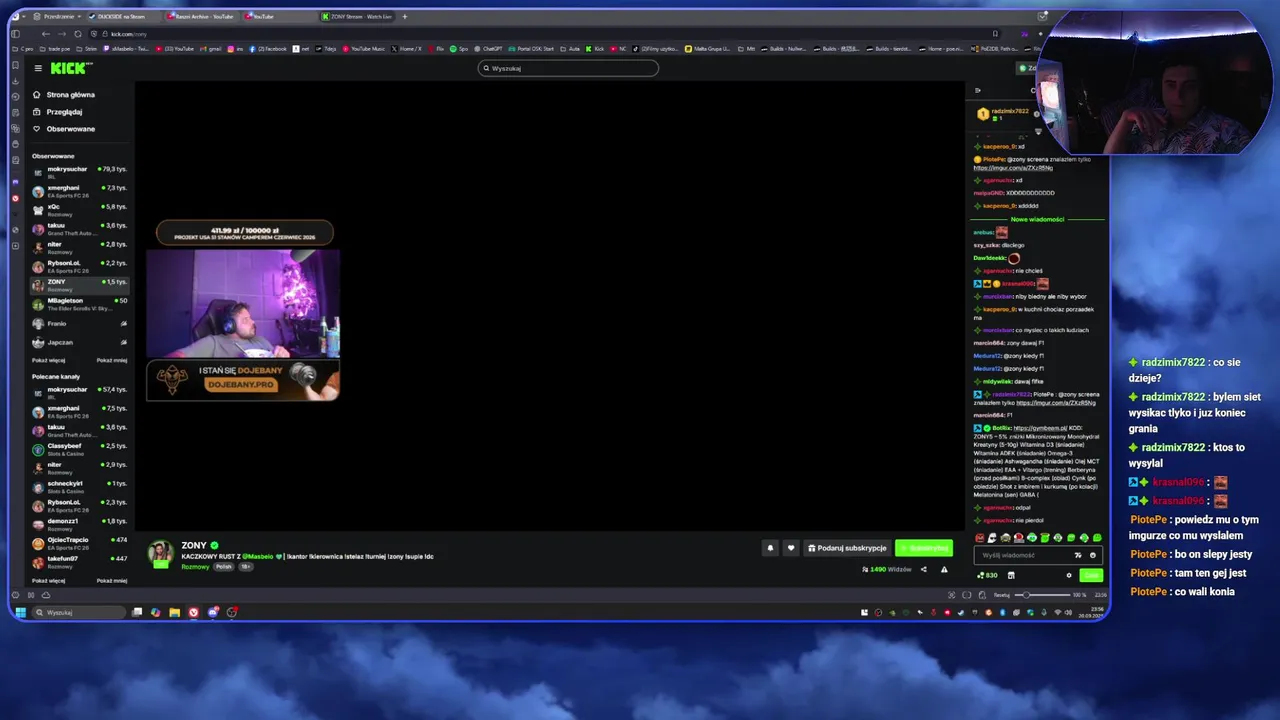Viewport: 1280px width, 720px height.
Task: Click the @Masbelo mention in title
Action: click(257, 557)
